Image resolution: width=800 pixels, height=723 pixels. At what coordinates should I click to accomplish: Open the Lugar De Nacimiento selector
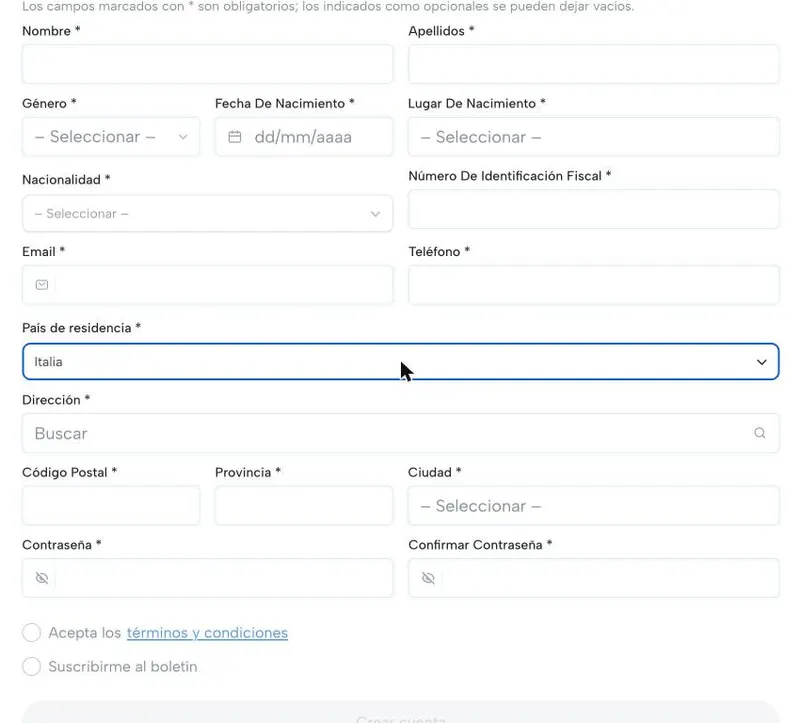coord(593,137)
